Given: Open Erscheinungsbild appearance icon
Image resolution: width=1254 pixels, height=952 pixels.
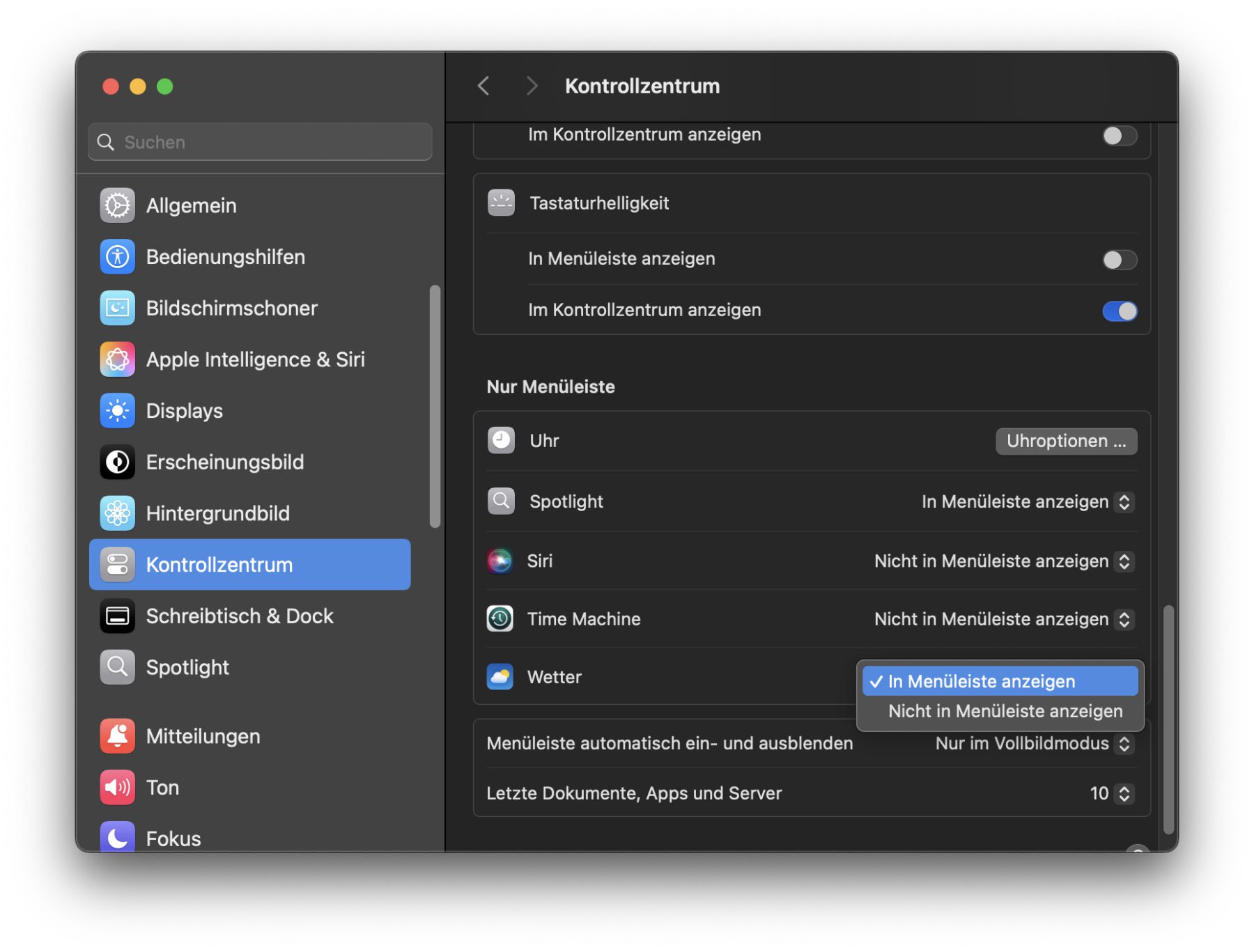Looking at the screenshot, I should tap(117, 462).
